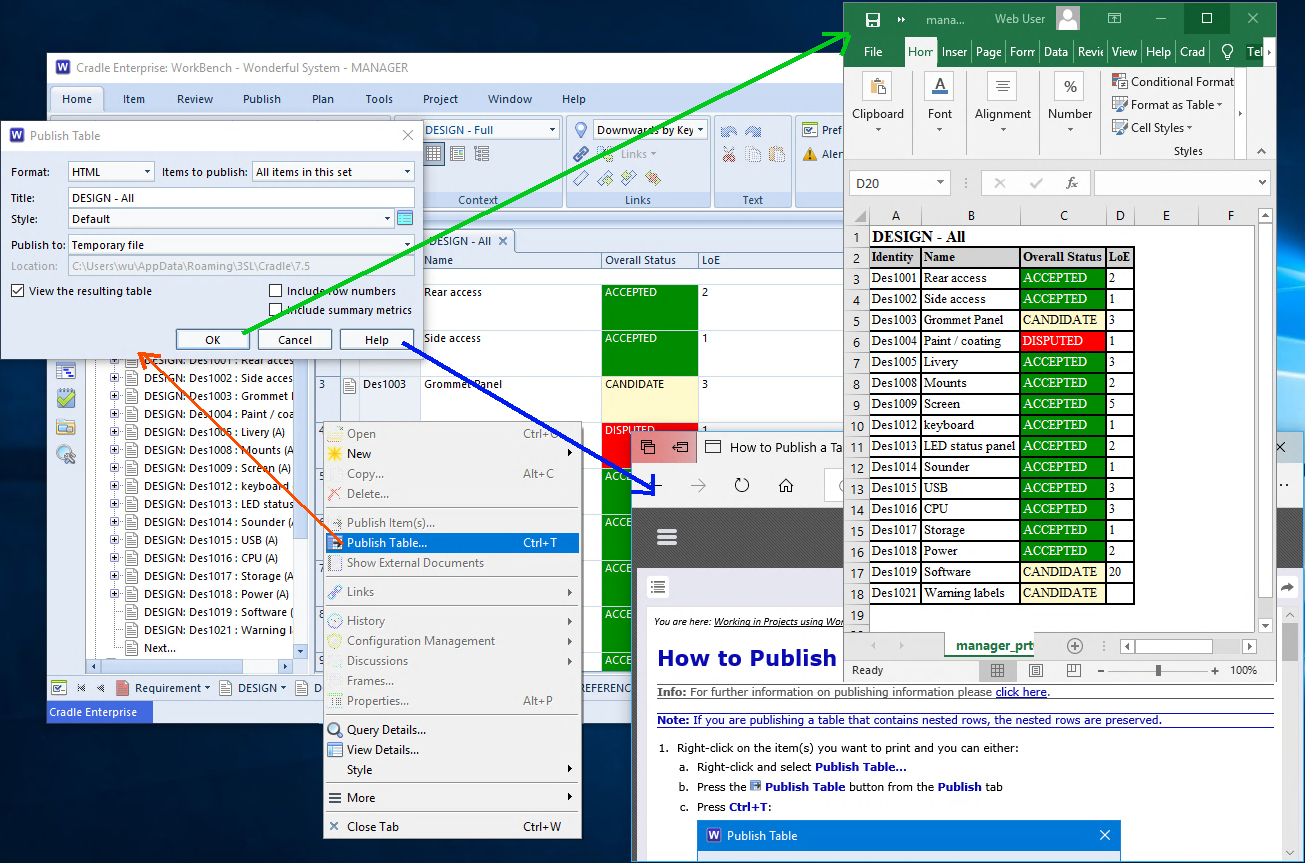The height and width of the screenshot is (863, 1305).
Task: Click the Excel zoom in plus button
Action: click(1215, 670)
